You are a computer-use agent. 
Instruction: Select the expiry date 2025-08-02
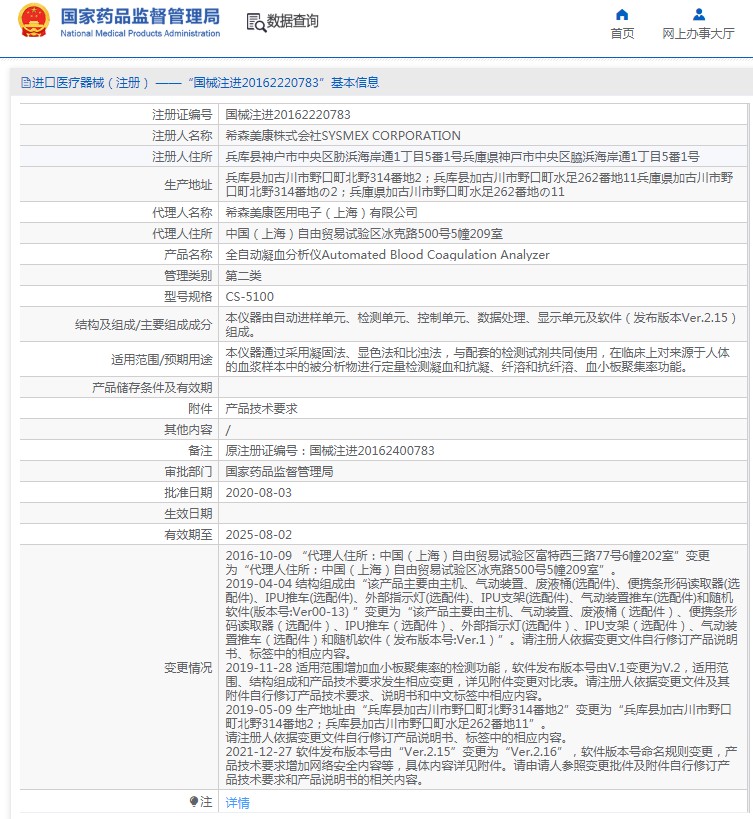click(x=258, y=535)
